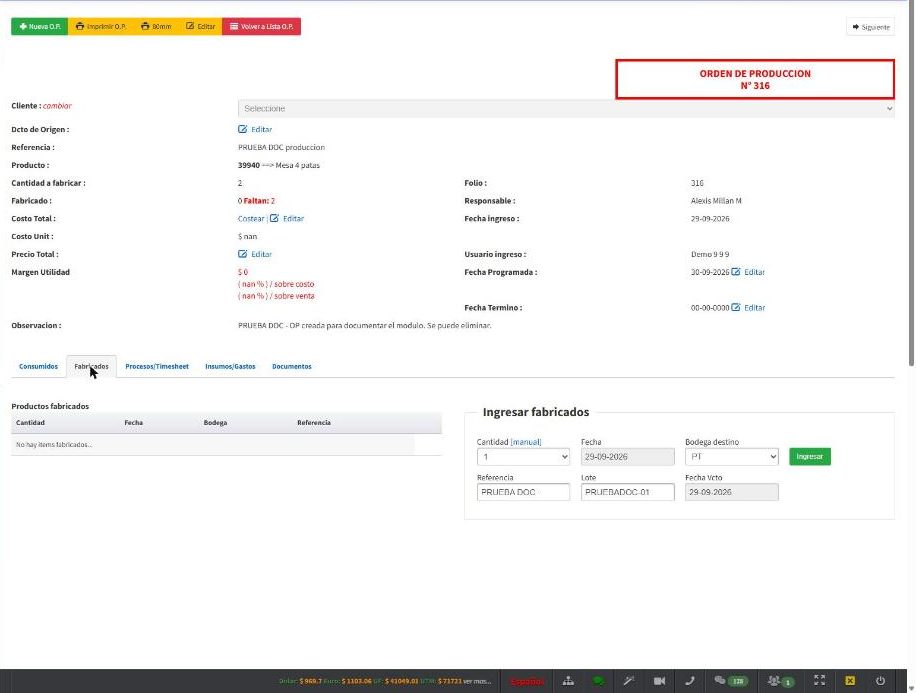Click the green Ingresar button
Image resolution: width=916 pixels, height=693 pixels.
click(810, 456)
